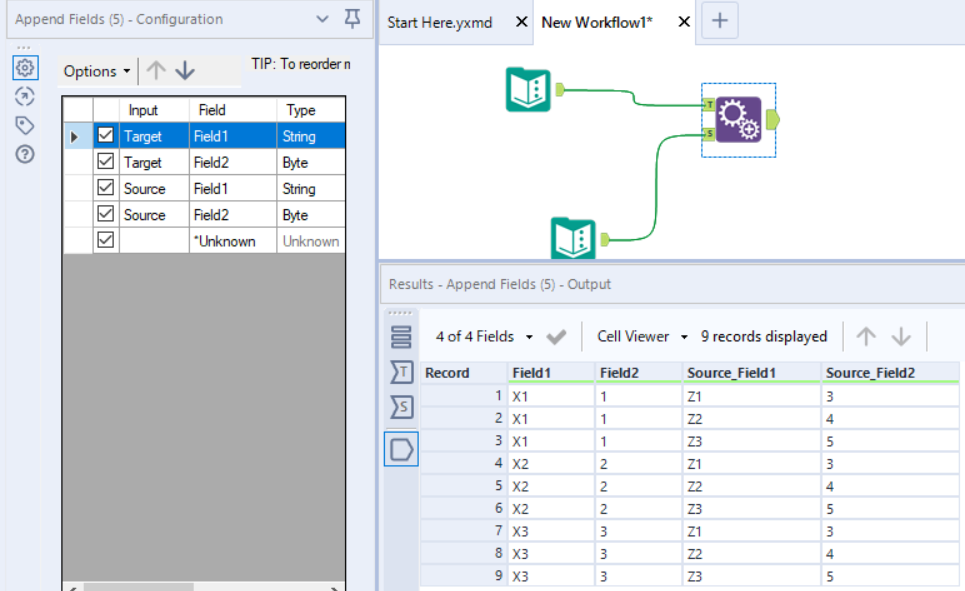The width and height of the screenshot is (965, 591).
Task: Pin the Configuration panel
Action: 351,19
